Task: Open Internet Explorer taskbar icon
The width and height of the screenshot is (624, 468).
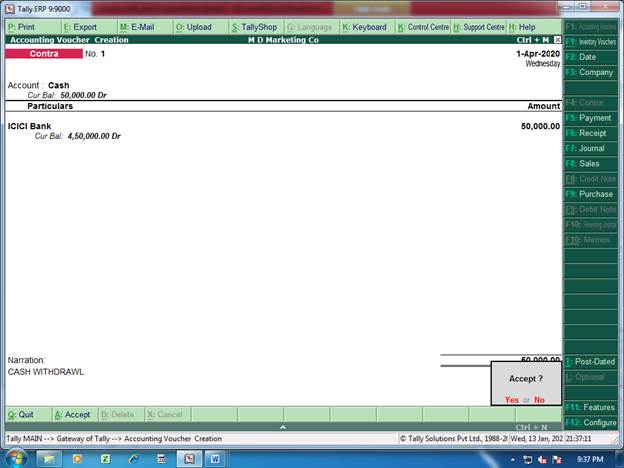Action: point(133,459)
